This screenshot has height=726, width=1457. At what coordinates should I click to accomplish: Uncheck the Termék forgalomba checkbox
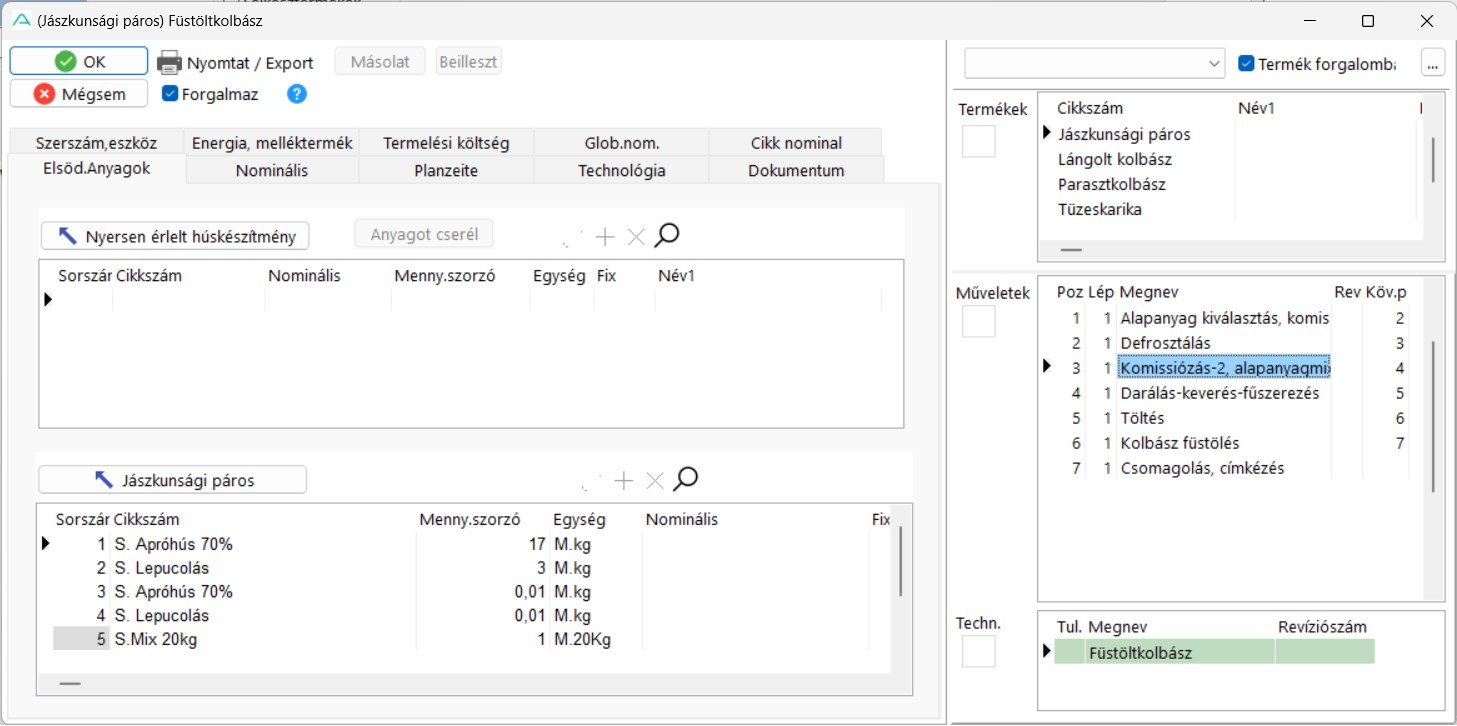click(1246, 63)
